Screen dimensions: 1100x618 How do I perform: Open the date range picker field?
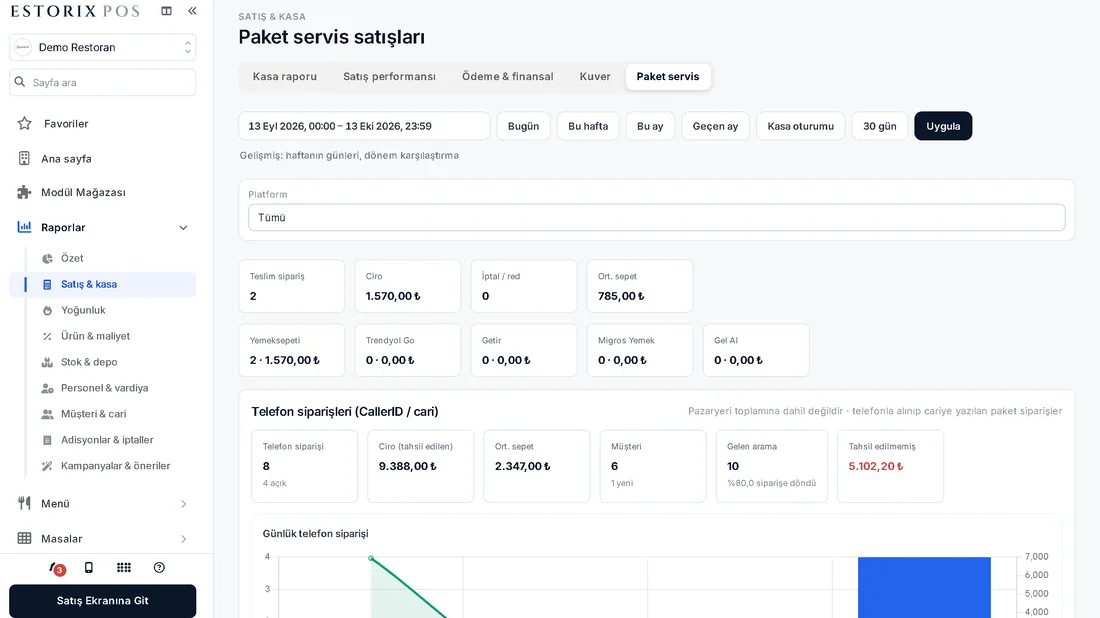[x=364, y=126]
